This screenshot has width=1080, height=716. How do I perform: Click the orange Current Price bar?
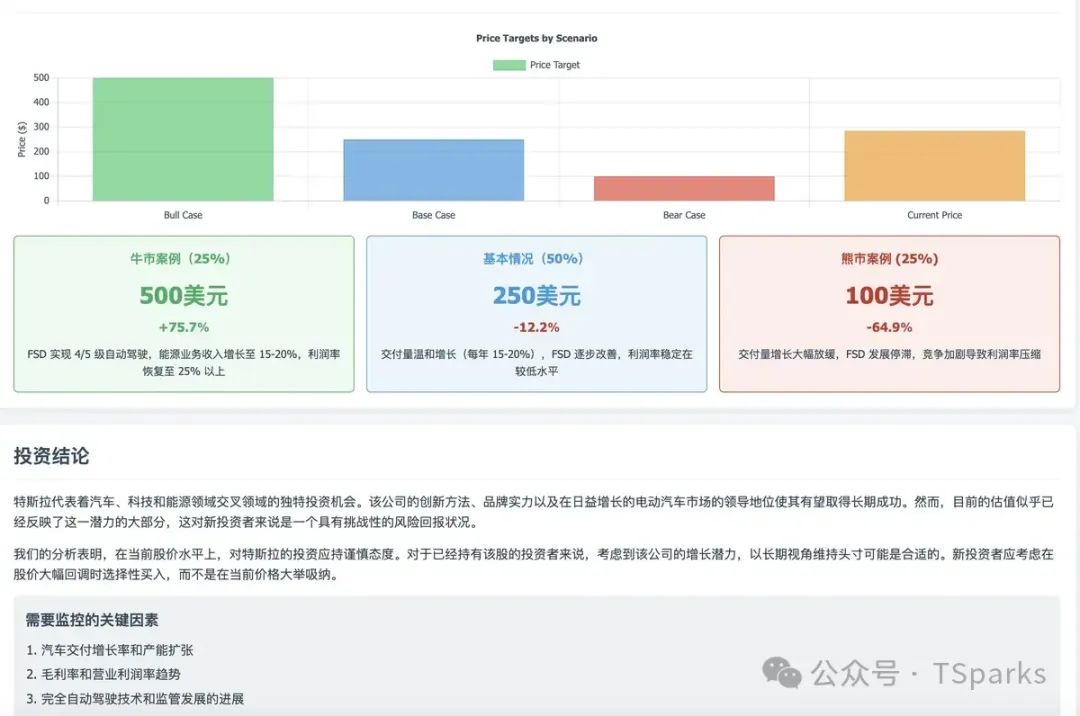[935, 166]
